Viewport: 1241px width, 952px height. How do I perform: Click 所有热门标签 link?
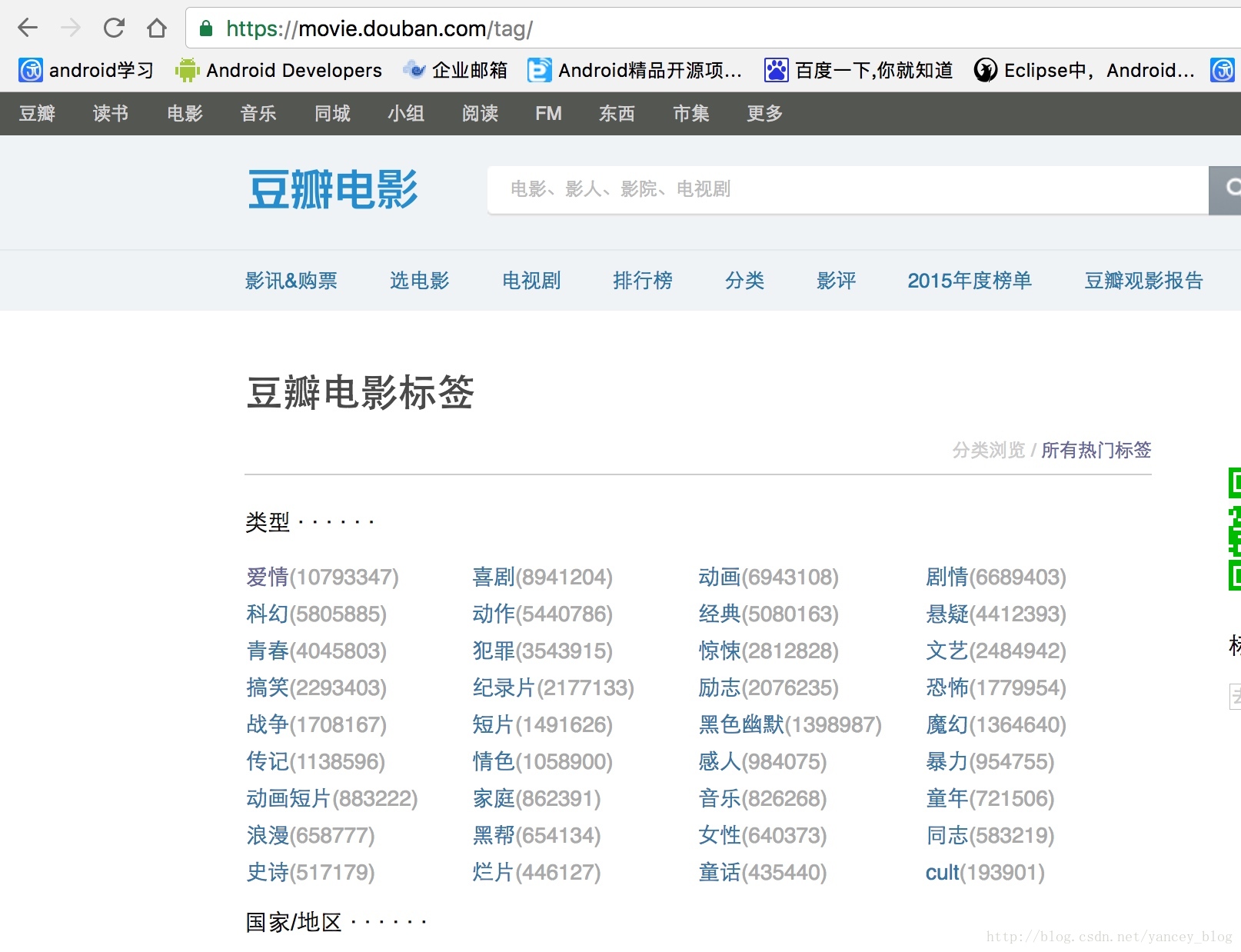(1096, 450)
